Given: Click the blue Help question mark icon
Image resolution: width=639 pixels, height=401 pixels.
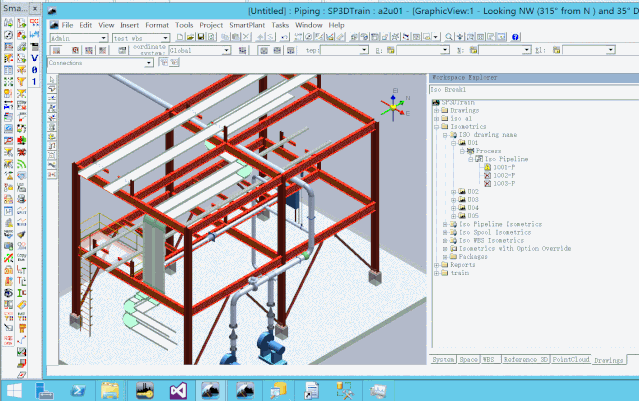Looking at the screenshot, I should coord(515,37).
